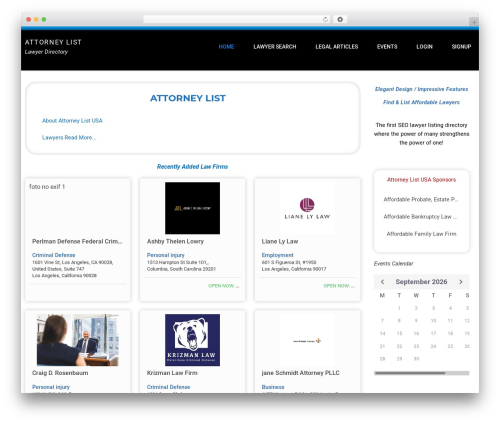
Task: Click Find & List Affordable Lawyers link
Action: point(421,102)
